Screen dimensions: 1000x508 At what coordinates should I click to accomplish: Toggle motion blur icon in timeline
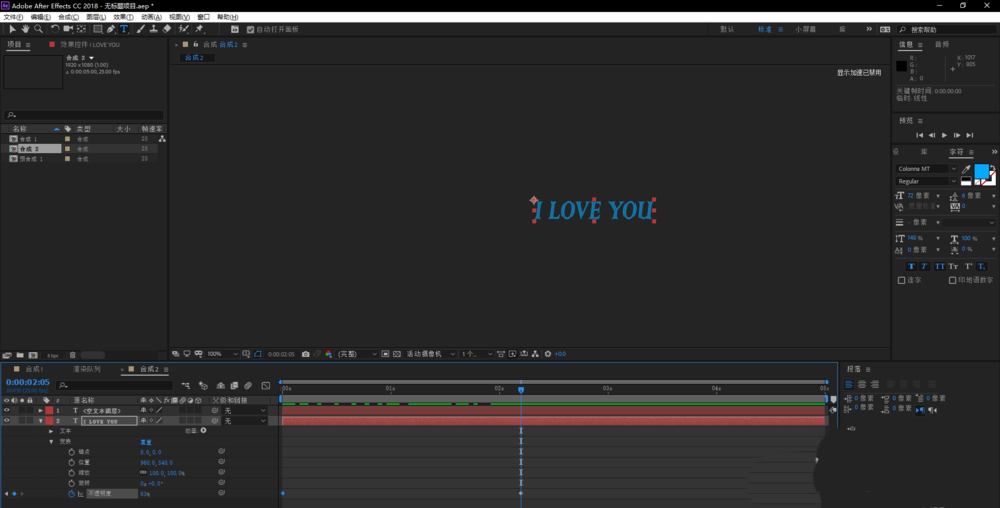(248, 386)
